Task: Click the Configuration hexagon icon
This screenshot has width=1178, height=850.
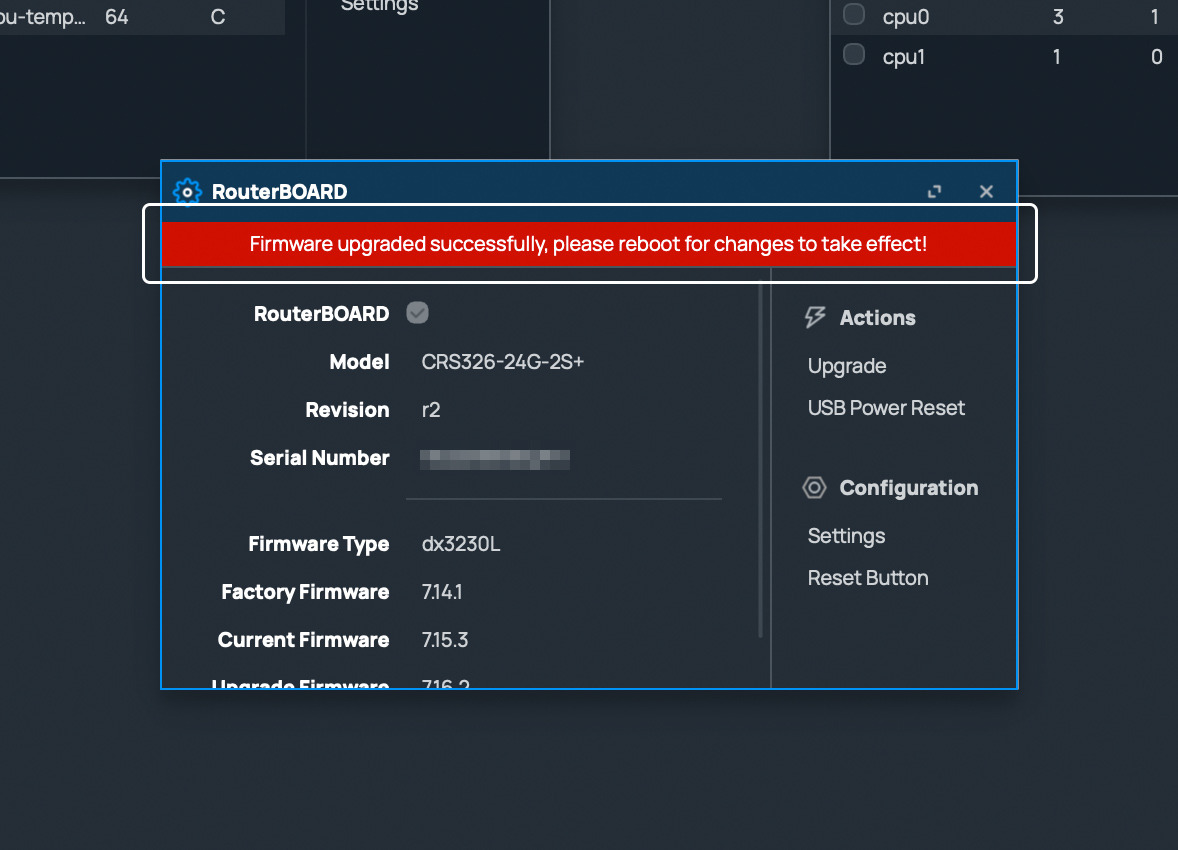Action: [x=814, y=488]
